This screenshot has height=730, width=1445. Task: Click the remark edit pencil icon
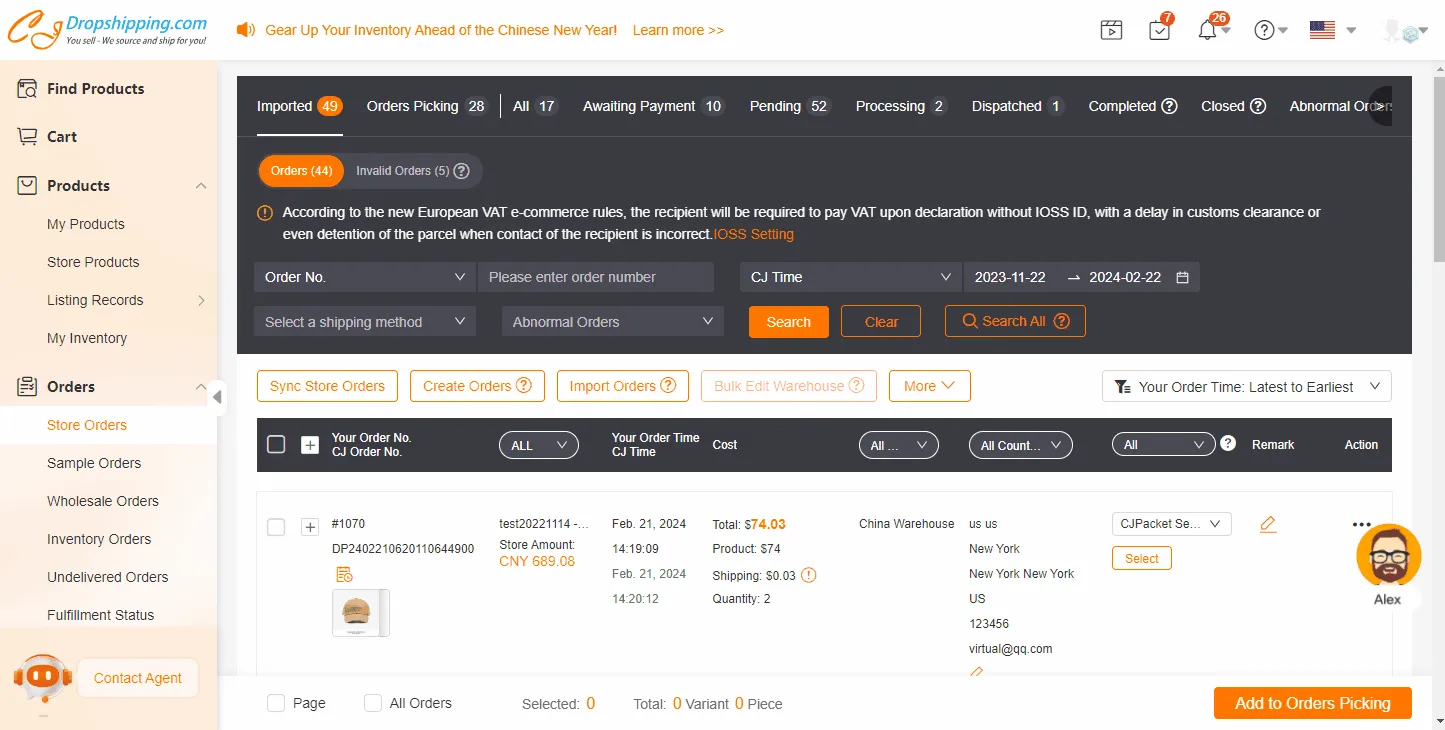pos(1268,524)
